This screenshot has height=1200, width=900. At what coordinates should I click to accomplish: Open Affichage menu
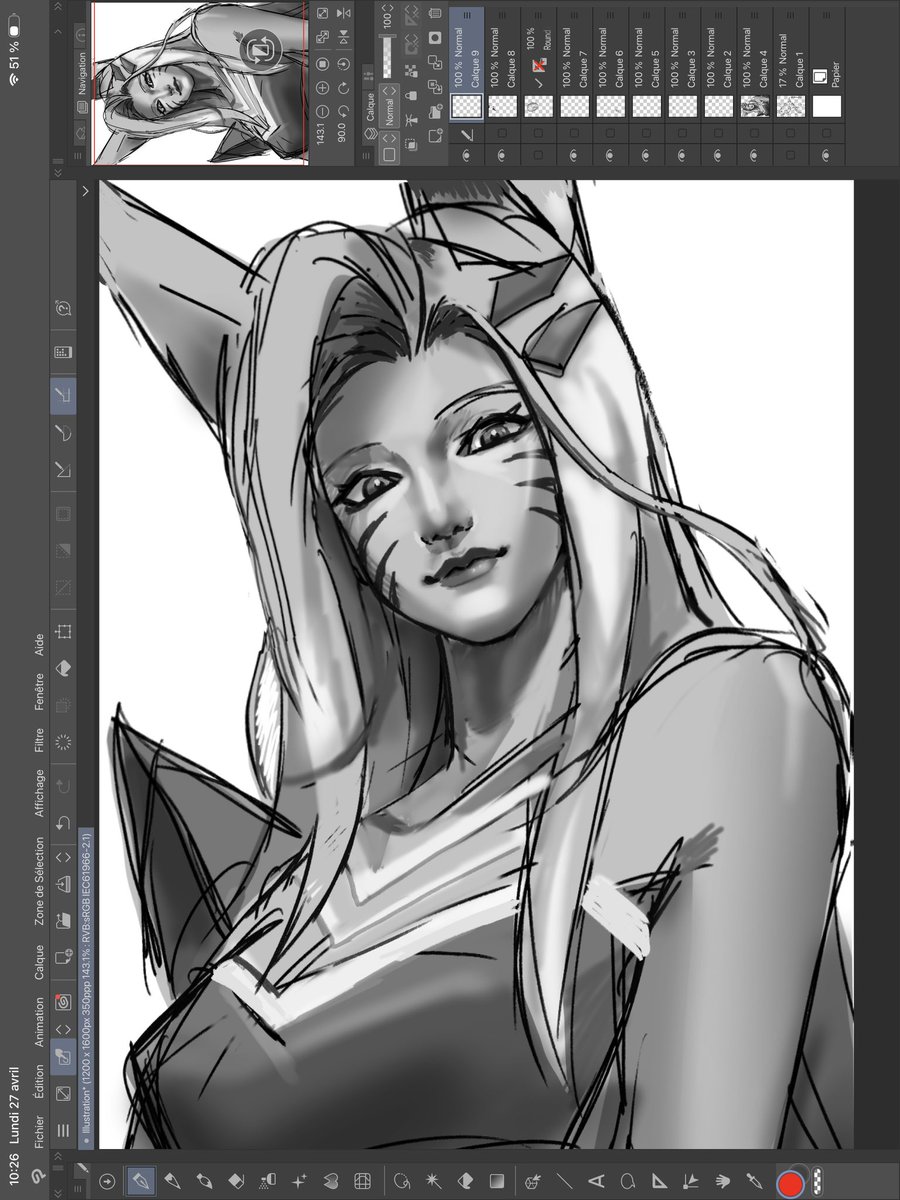[40, 794]
